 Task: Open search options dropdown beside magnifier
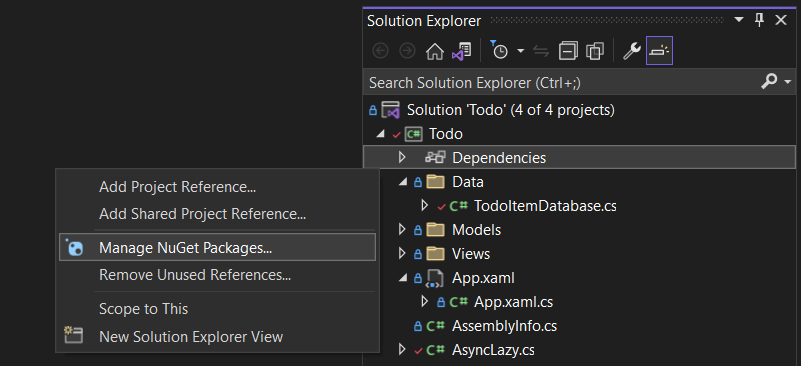click(x=787, y=82)
